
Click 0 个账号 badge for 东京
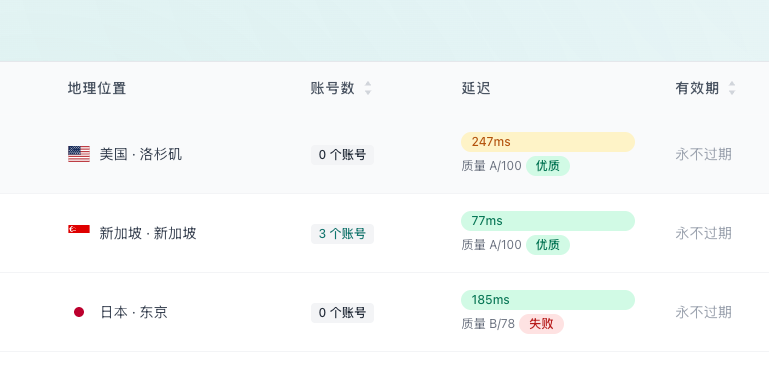342,313
